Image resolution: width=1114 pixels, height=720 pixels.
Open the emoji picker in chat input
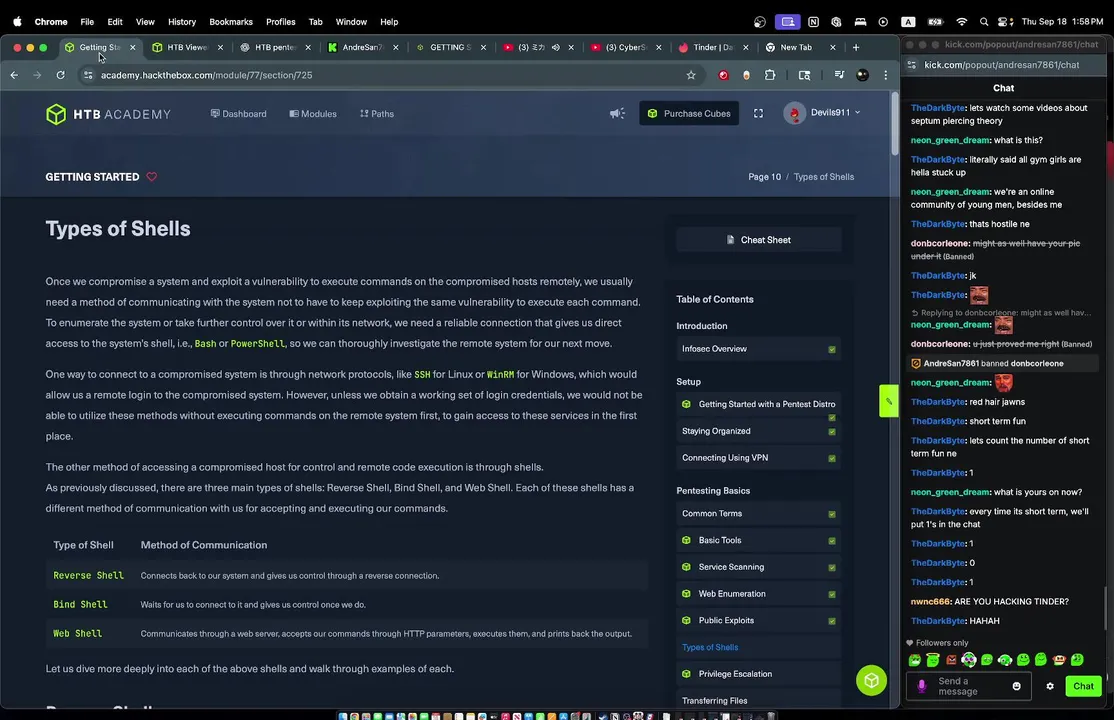(1016, 686)
